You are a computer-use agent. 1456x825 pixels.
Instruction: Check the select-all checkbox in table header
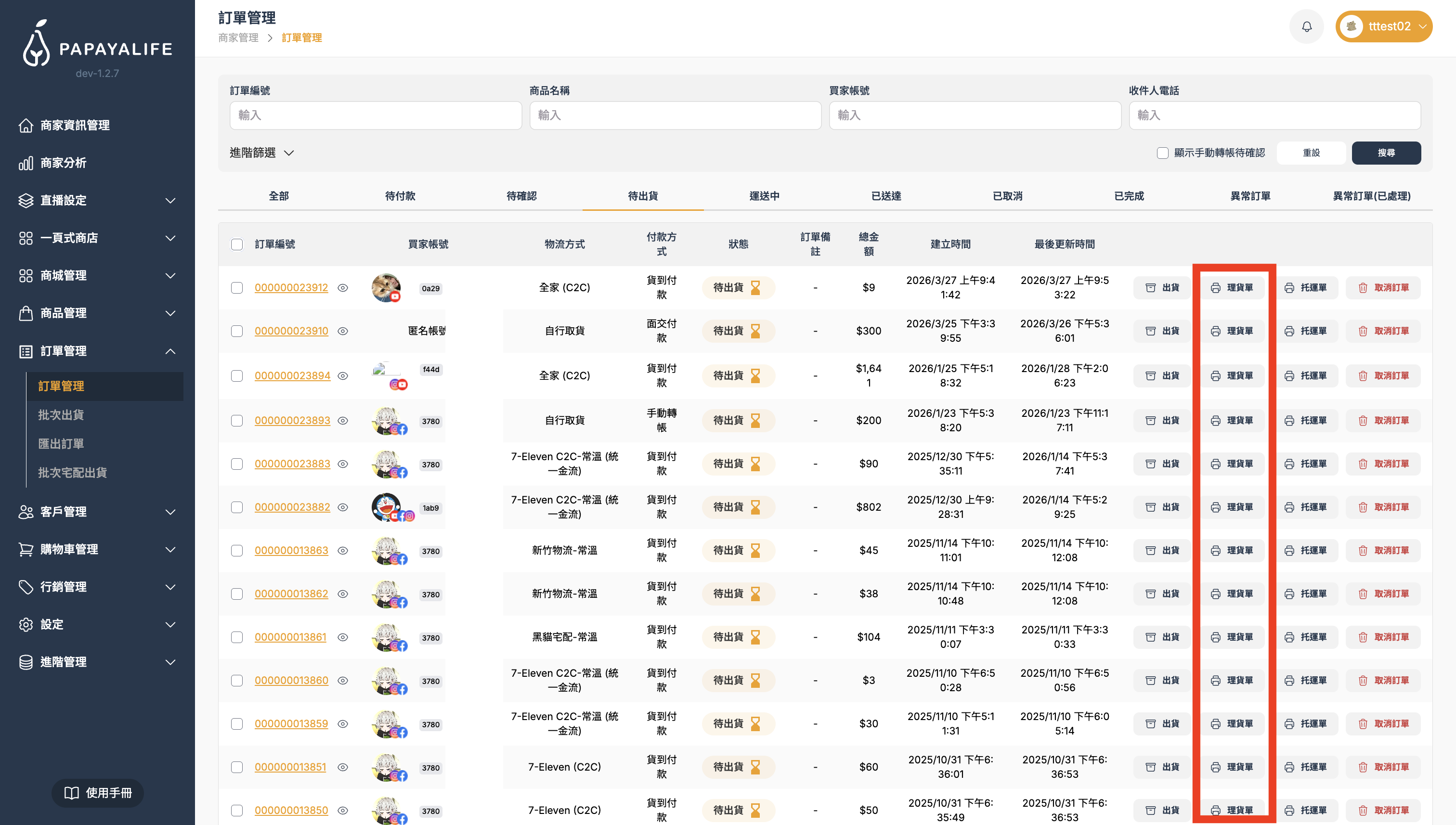(237, 244)
